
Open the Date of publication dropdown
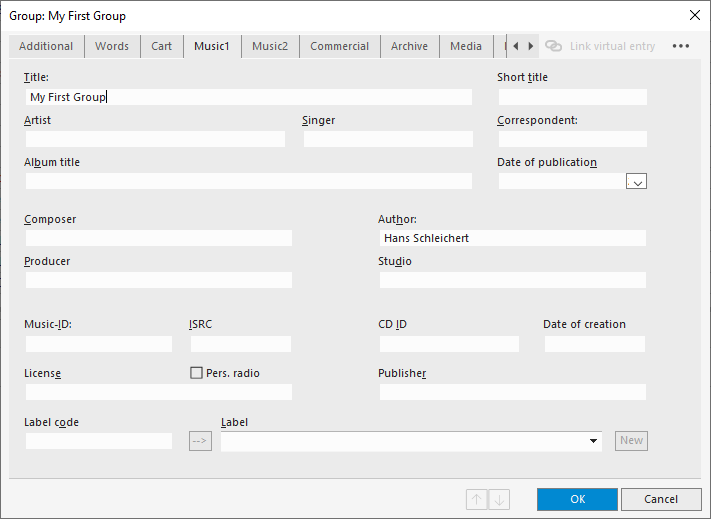(x=637, y=181)
